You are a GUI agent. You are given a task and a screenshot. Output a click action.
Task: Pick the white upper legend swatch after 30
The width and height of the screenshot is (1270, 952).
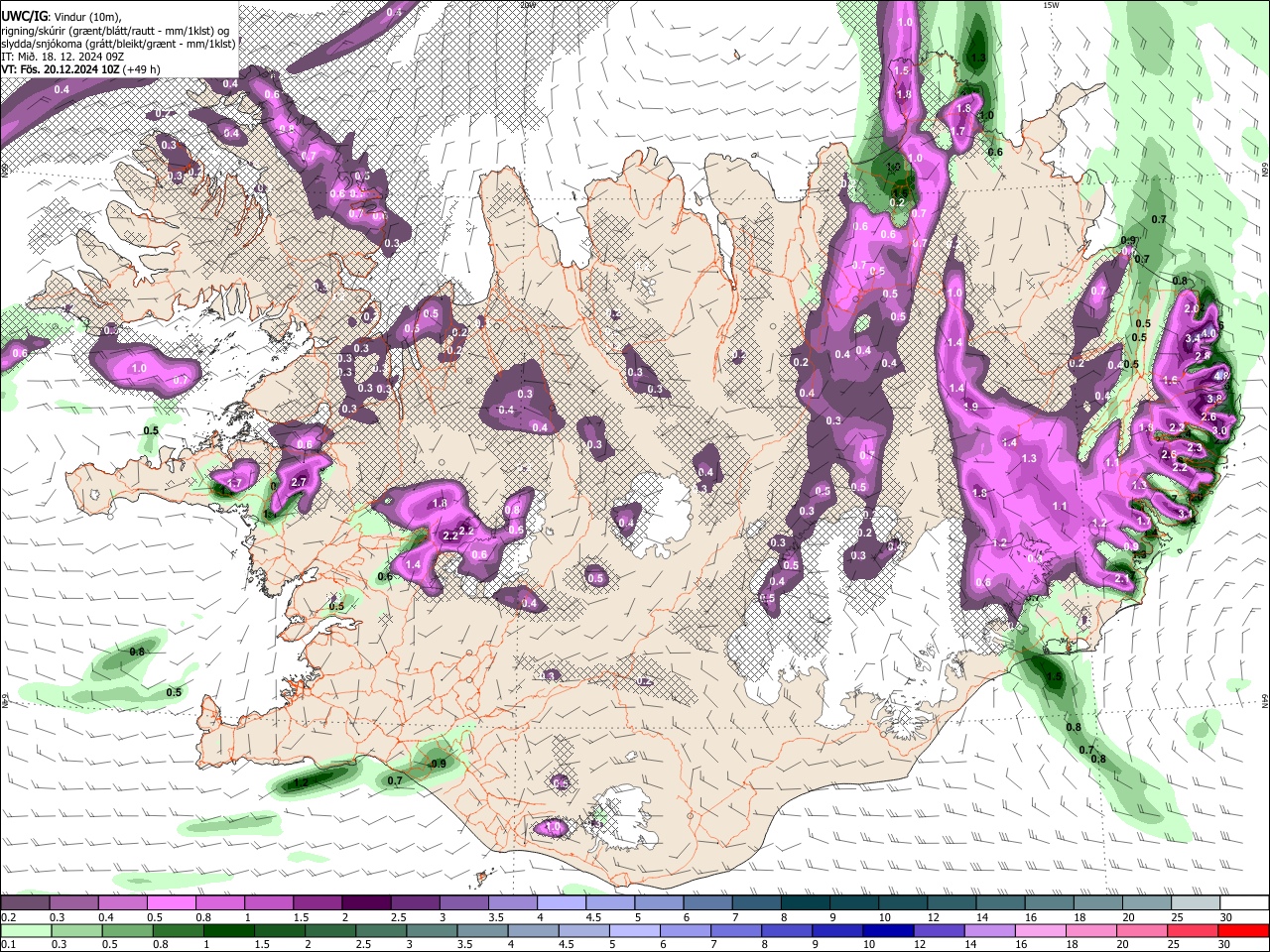coord(1244,902)
